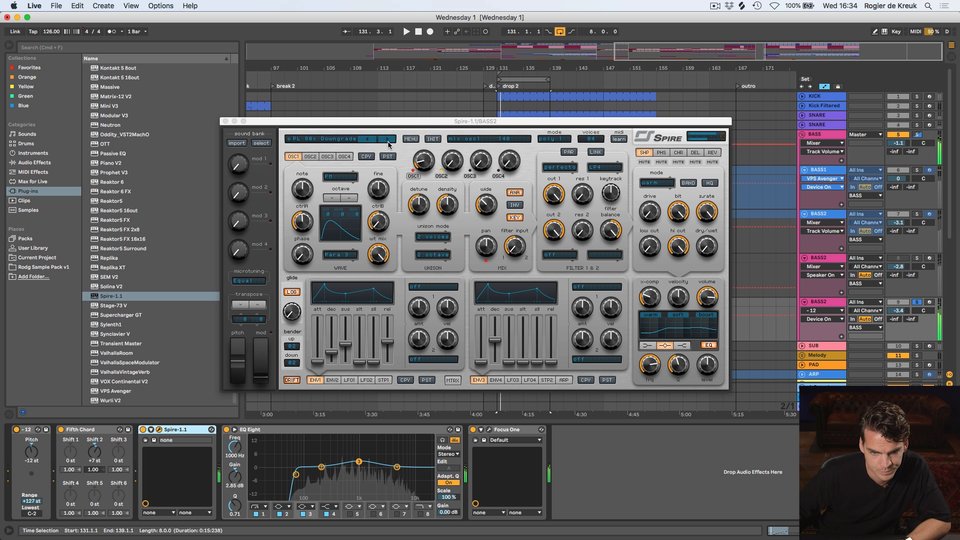Select Drums category in browser
The height and width of the screenshot is (540, 960).
pos(26,143)
